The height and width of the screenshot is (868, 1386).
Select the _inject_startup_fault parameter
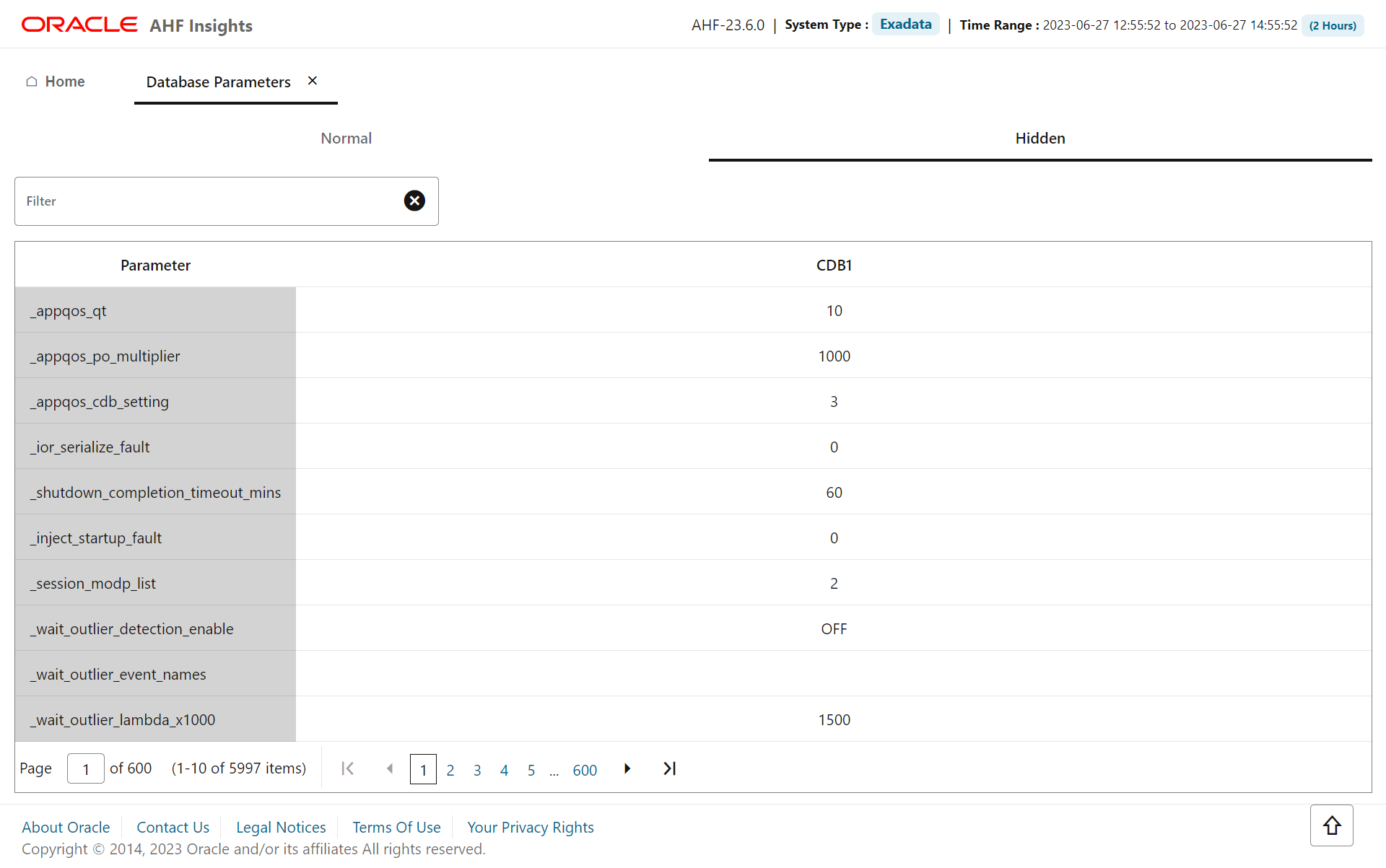[x=155, y=538]
